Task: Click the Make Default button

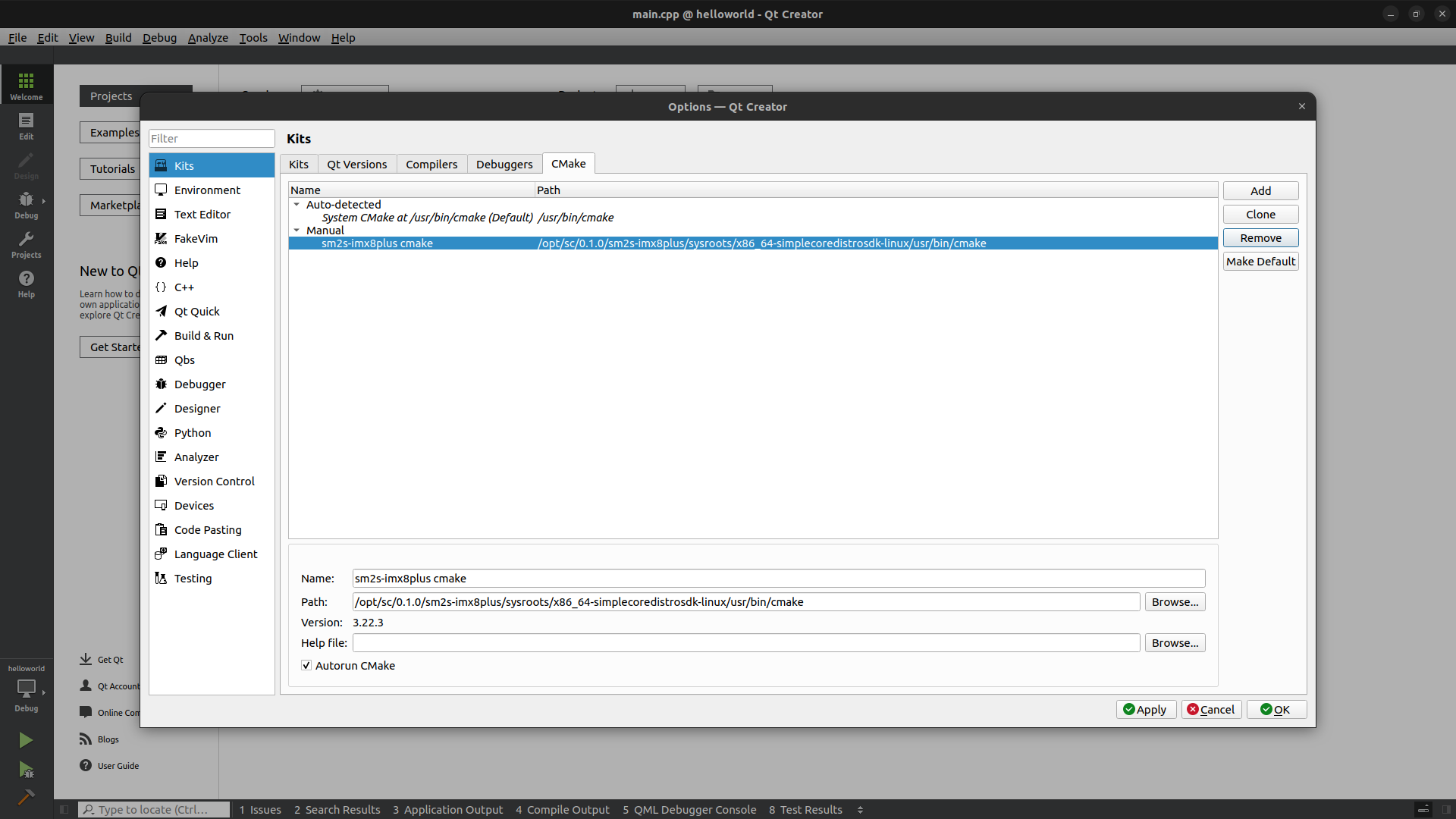Action: [1260, 262]
